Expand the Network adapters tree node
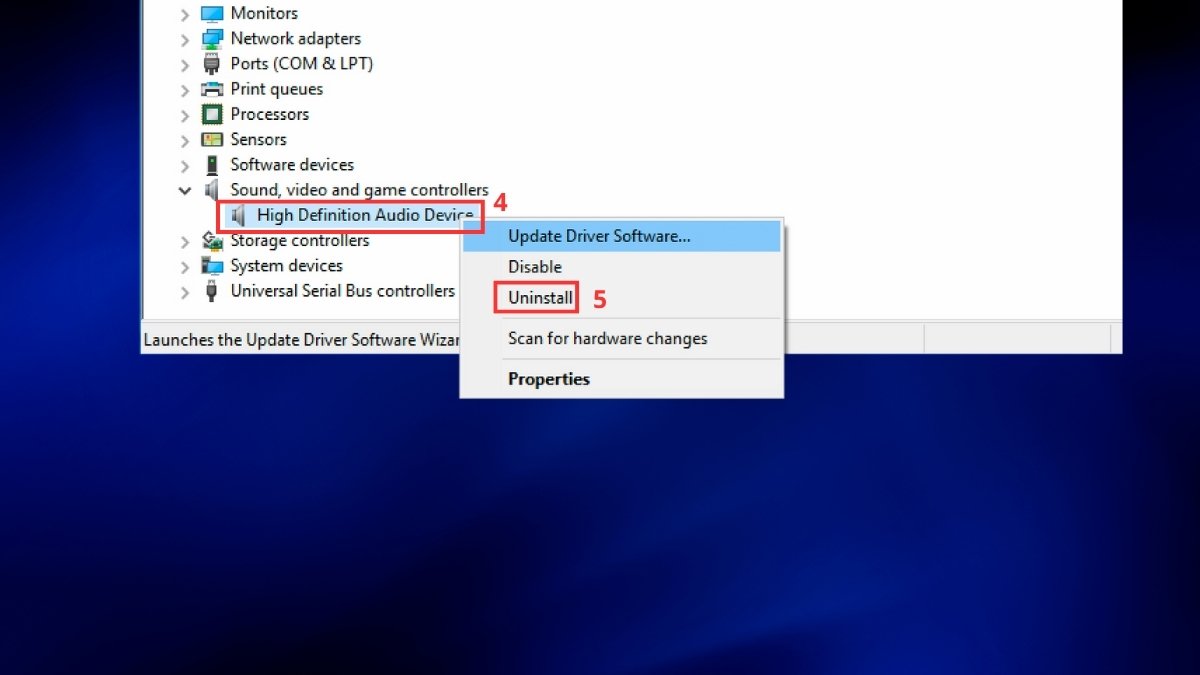 [185, 38]
